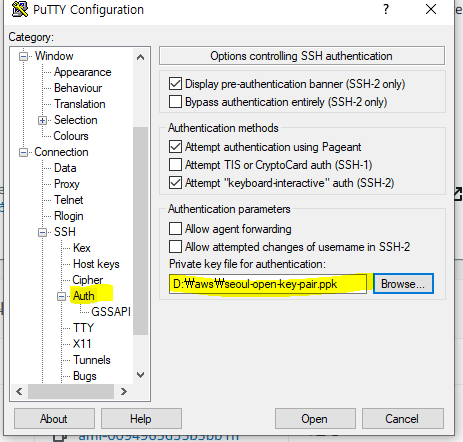This screenshot has width=463, height=442.
Task: Click Browse to choose private key file
Action: click(403, 284)
